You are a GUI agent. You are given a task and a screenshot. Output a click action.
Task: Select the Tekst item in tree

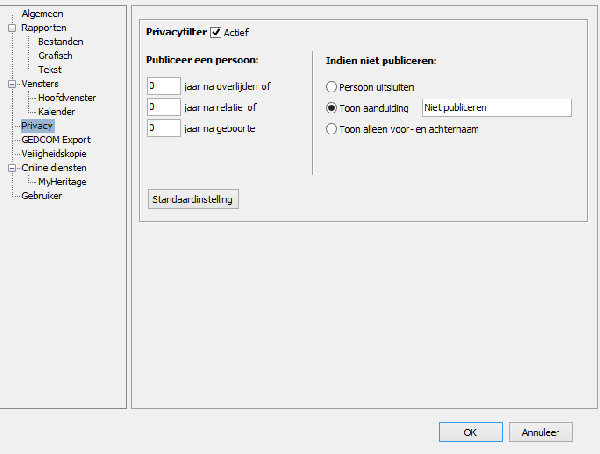point(50,70)
